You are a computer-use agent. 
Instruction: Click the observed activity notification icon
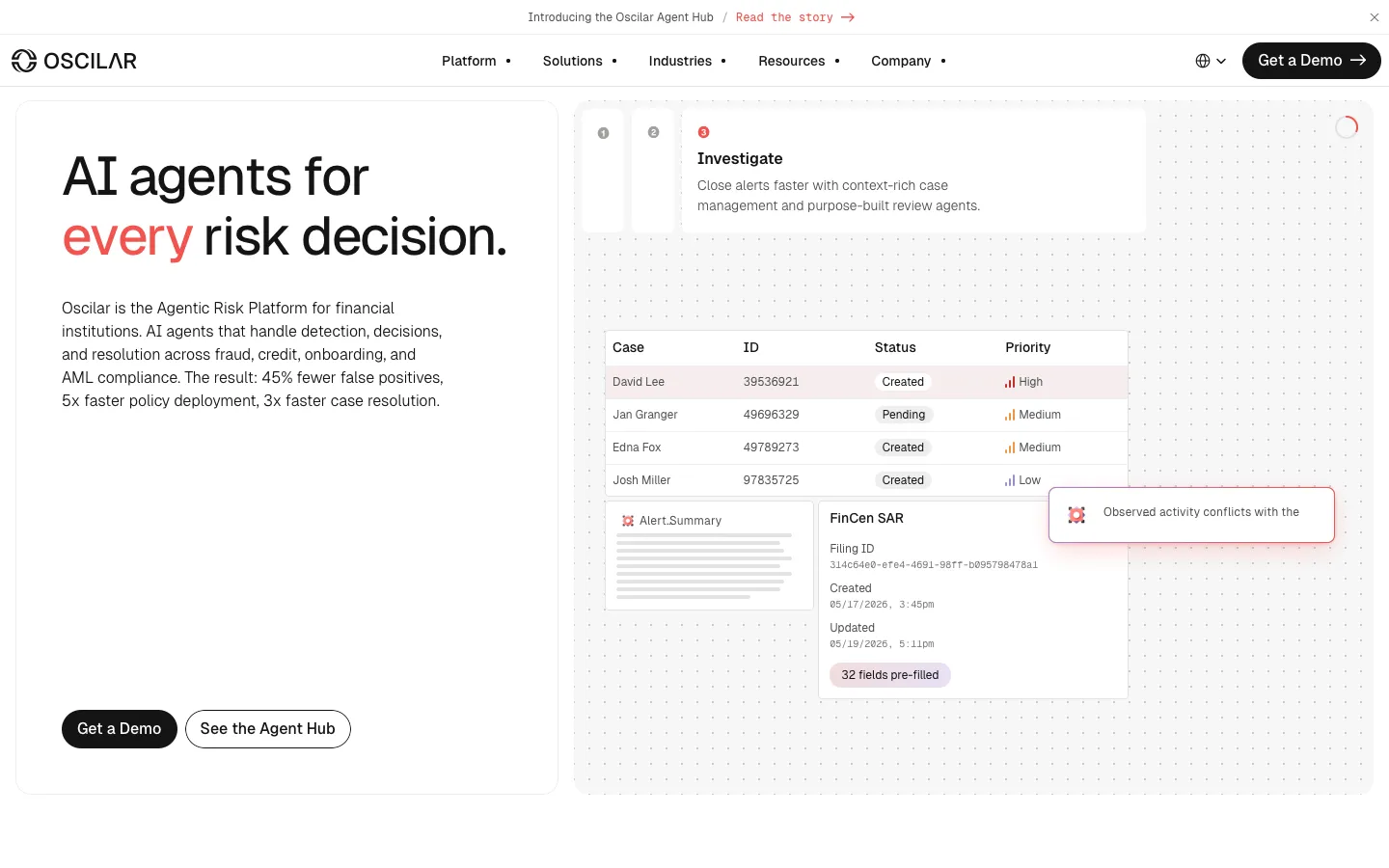(x=1076, y=515)
